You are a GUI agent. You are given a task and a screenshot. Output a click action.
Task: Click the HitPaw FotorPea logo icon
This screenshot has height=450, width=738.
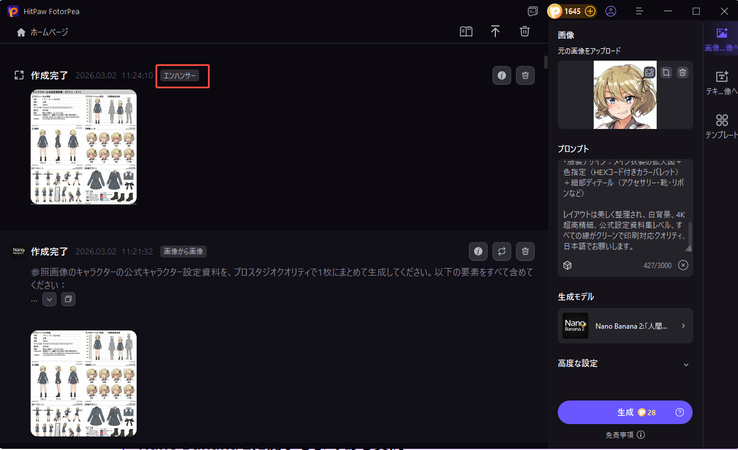click(x=13, y=11)
